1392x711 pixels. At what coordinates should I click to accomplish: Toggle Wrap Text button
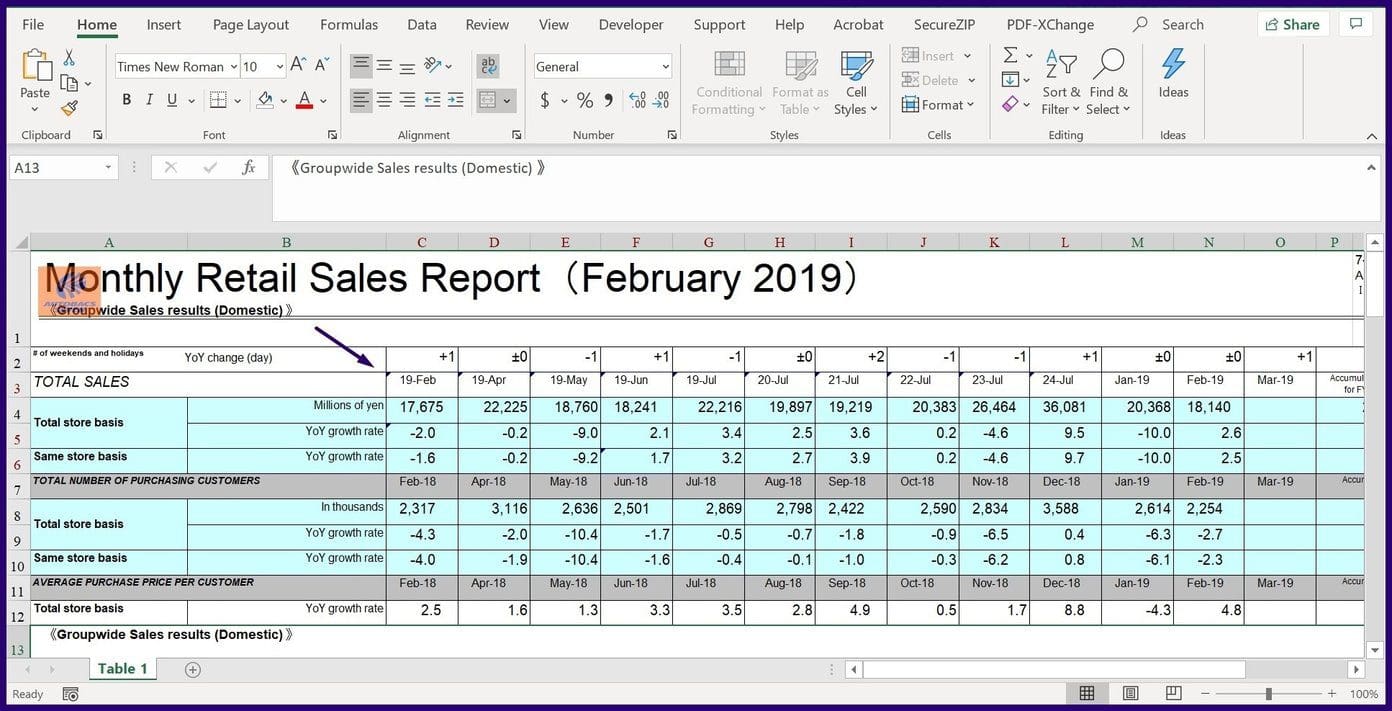click(x=489, y=66)
